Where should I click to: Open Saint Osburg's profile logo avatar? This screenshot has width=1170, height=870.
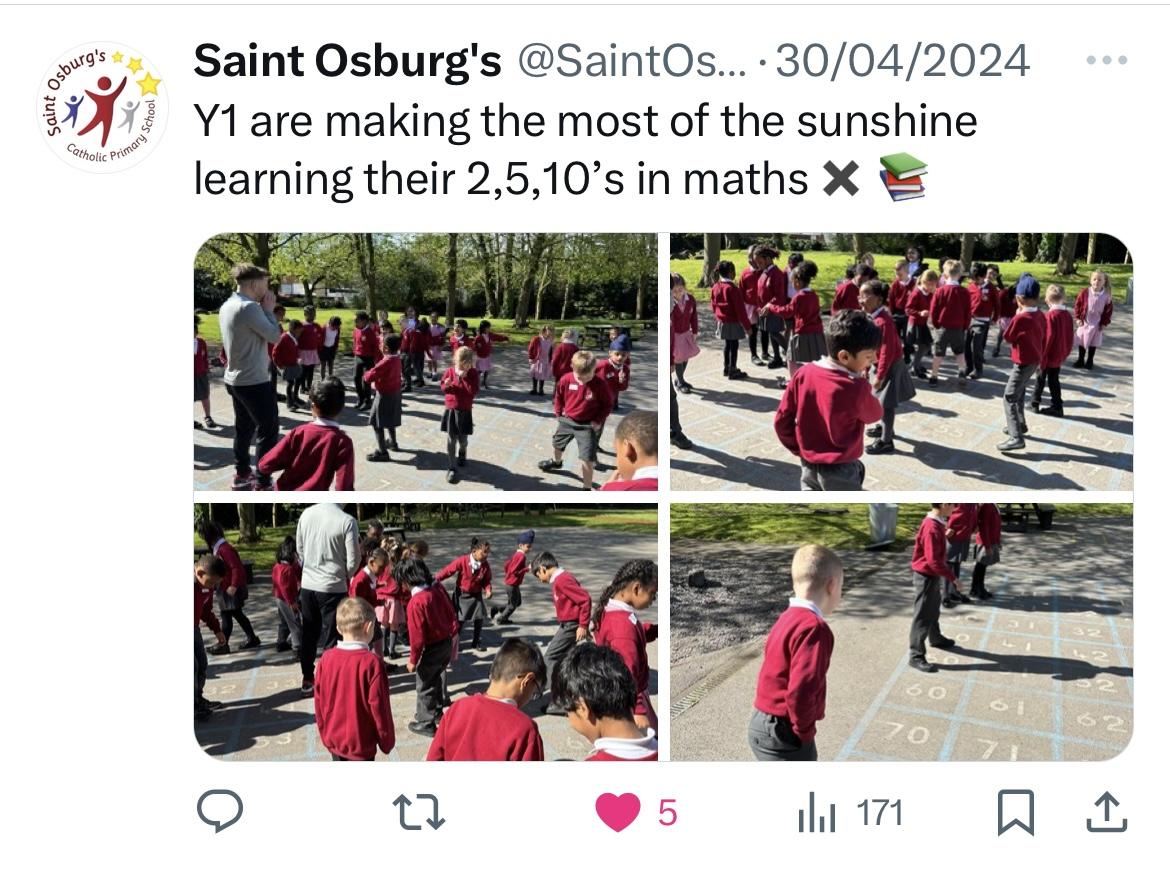pyautogui.click(x=103, y=107)
